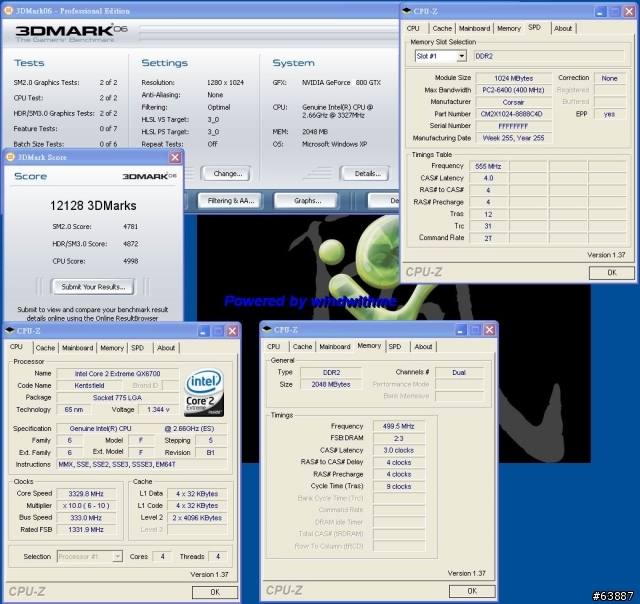The image size is (640, 604).
Task: Click the Voltage value 1.344 v
Action: pyautogui.click(x=158, y=409)
